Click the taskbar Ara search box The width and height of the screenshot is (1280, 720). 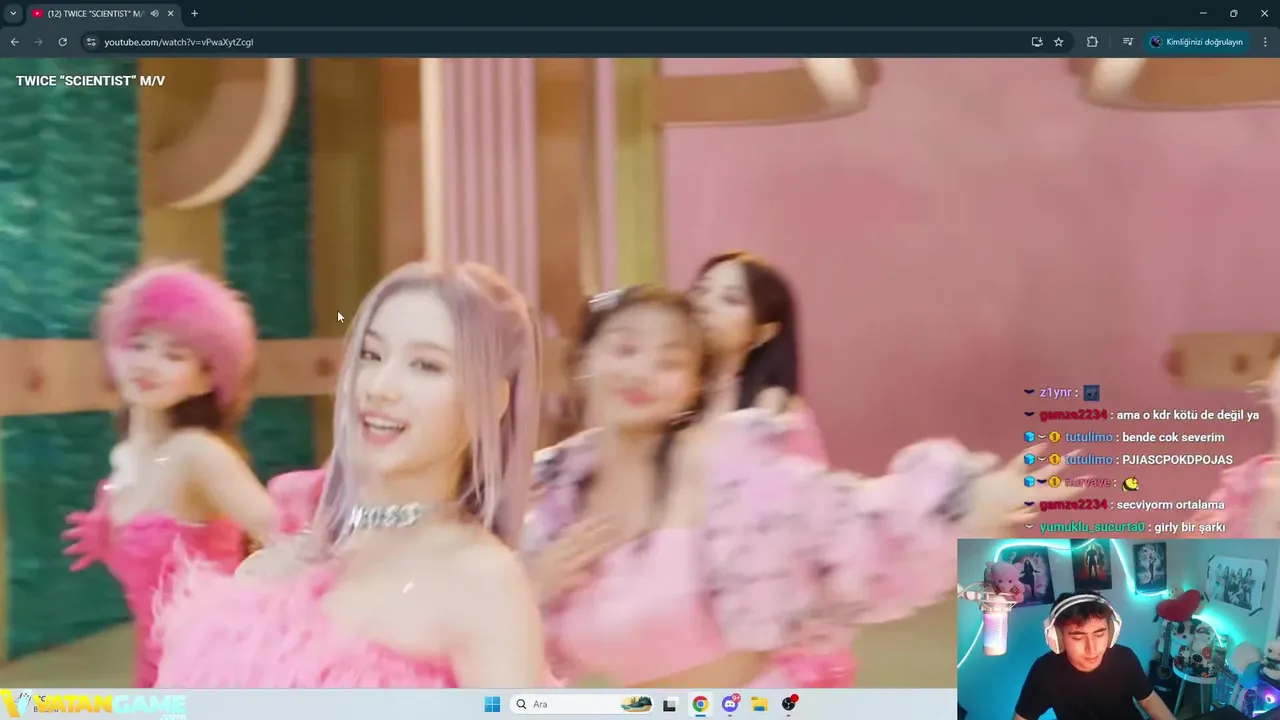(x=580, y=704)
